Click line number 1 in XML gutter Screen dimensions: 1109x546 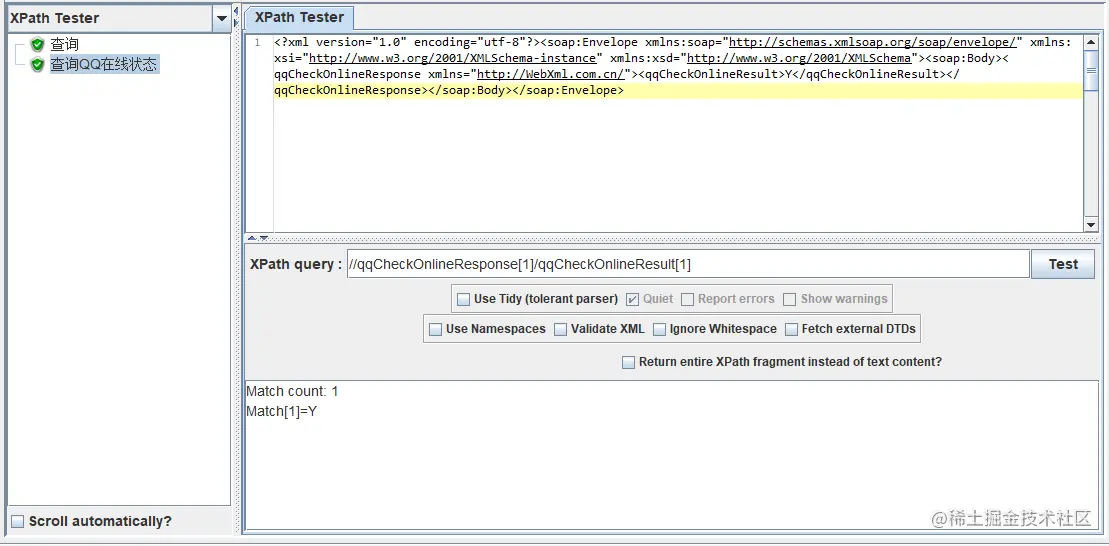tap(257, 42)
